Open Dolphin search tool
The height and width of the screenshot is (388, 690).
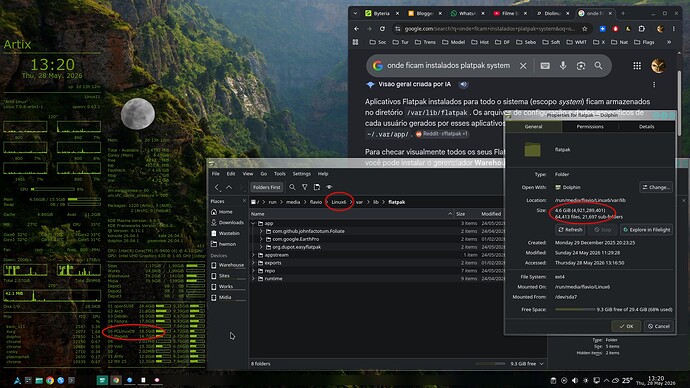pyautogui.click(x=292, y=187)
